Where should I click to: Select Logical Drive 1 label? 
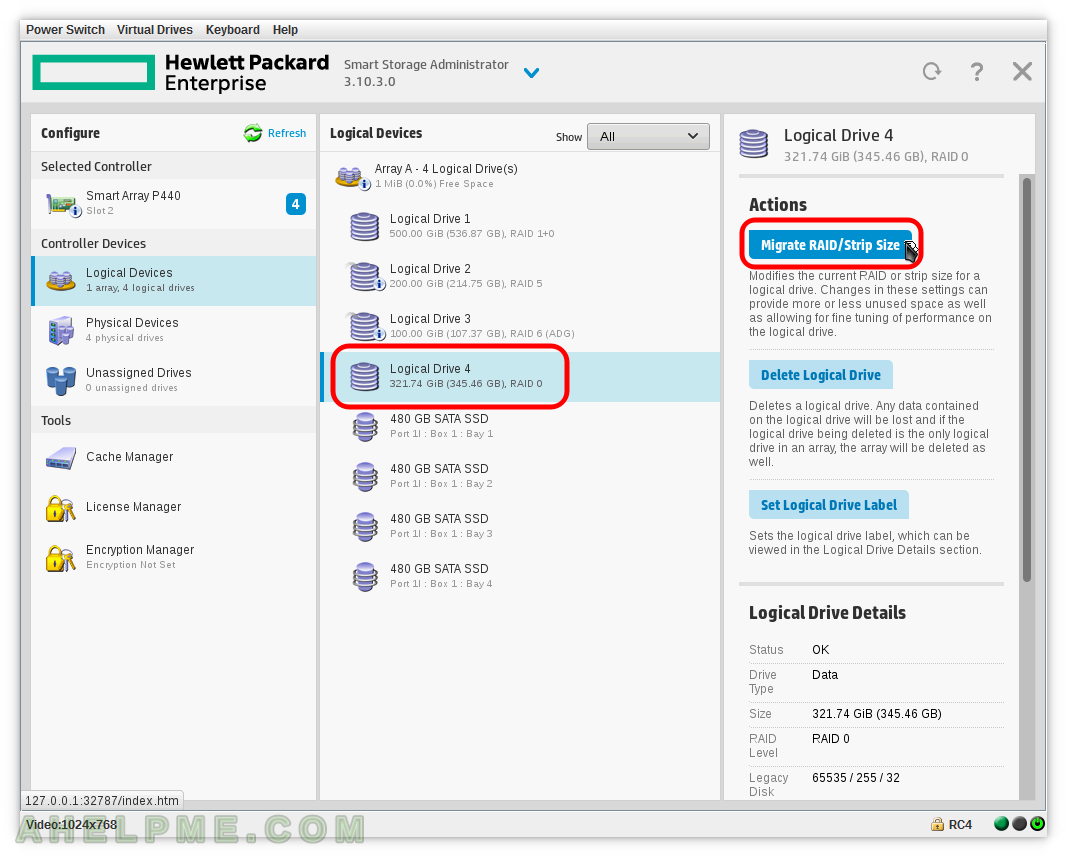(430, 219)
